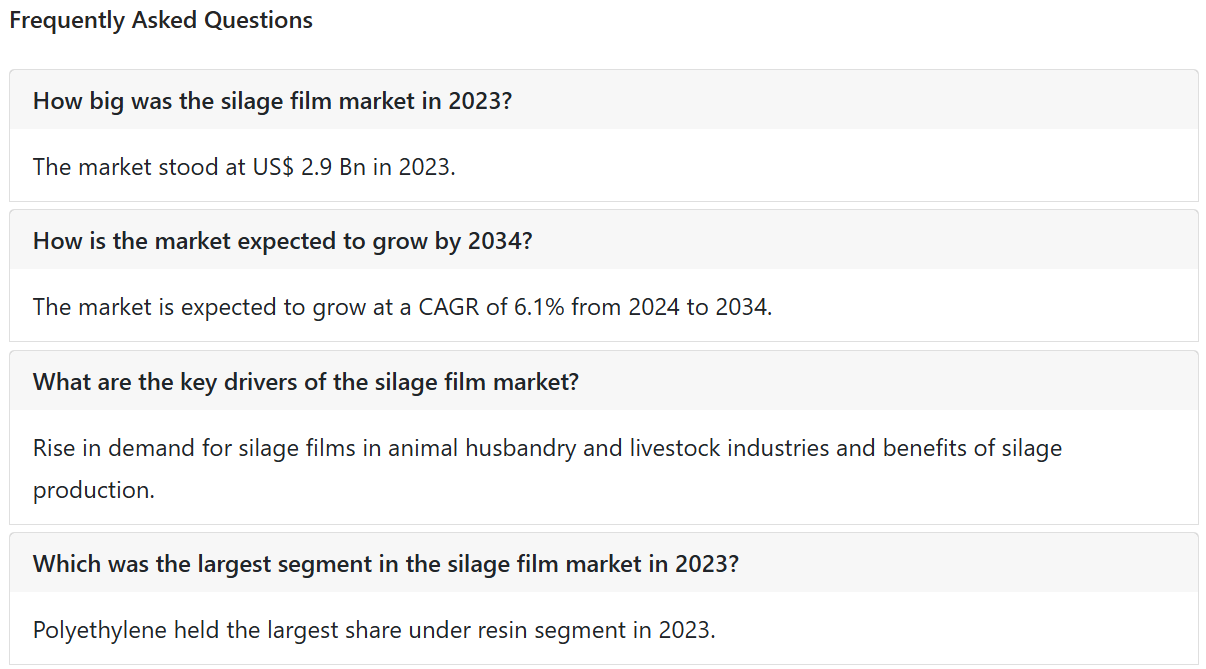The height and width of the screenshot is (669, 1206).
Task: Click the answer about demand in animal husbandry
Action: pos(547,468)
